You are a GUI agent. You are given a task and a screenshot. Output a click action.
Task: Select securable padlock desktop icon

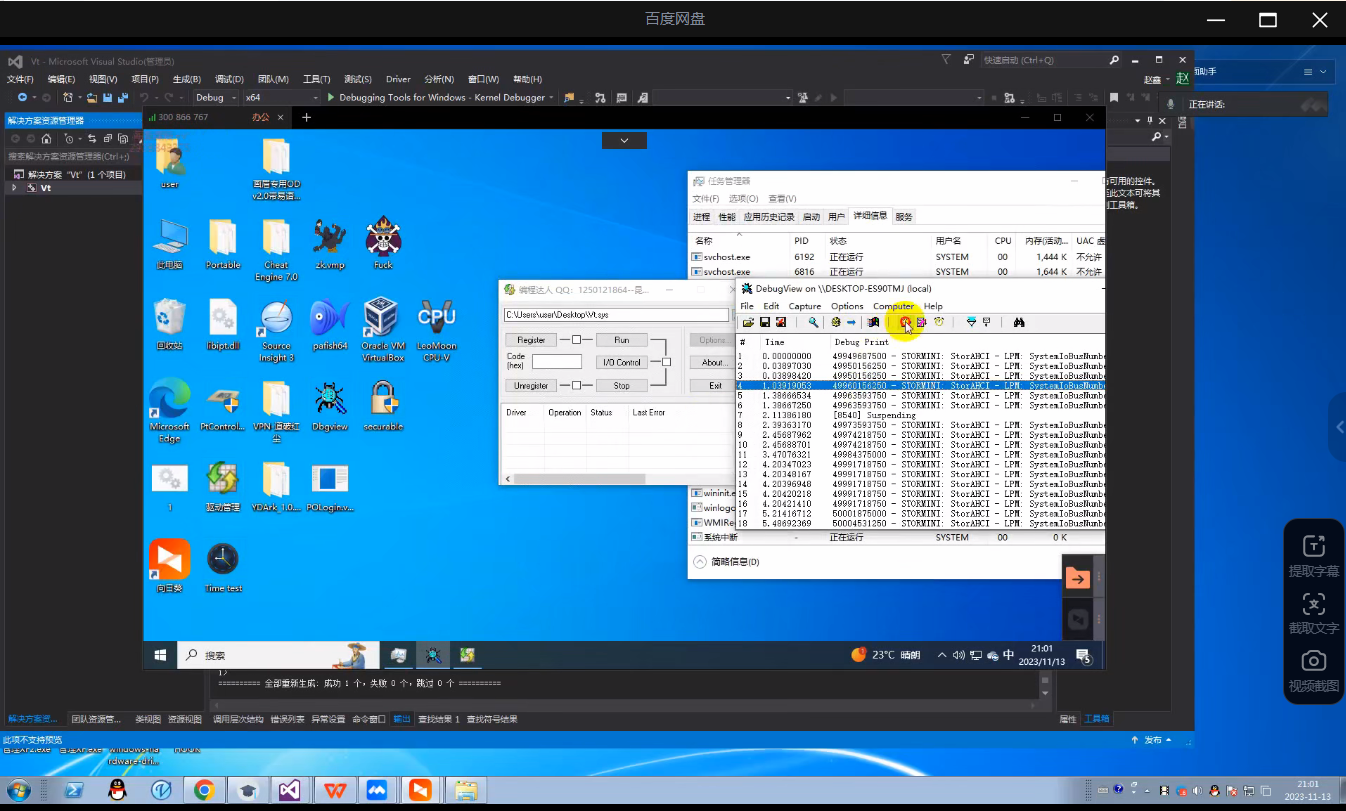coord(384,405)
